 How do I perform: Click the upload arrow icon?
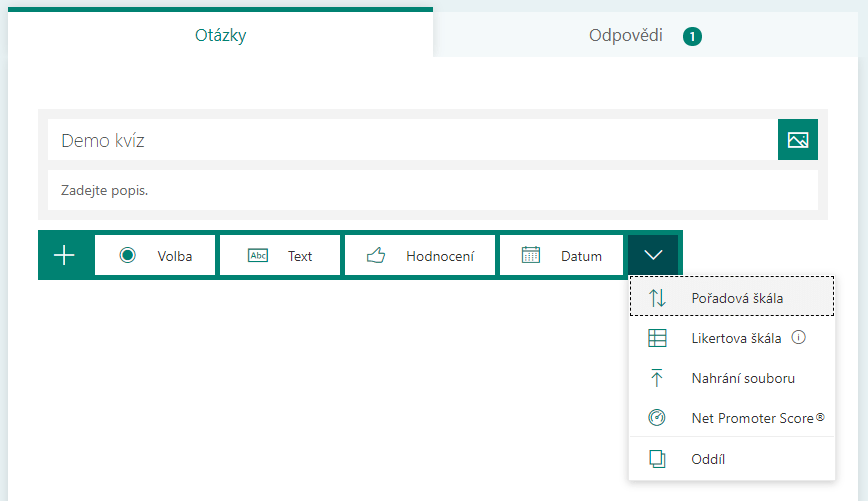[657, 378]
